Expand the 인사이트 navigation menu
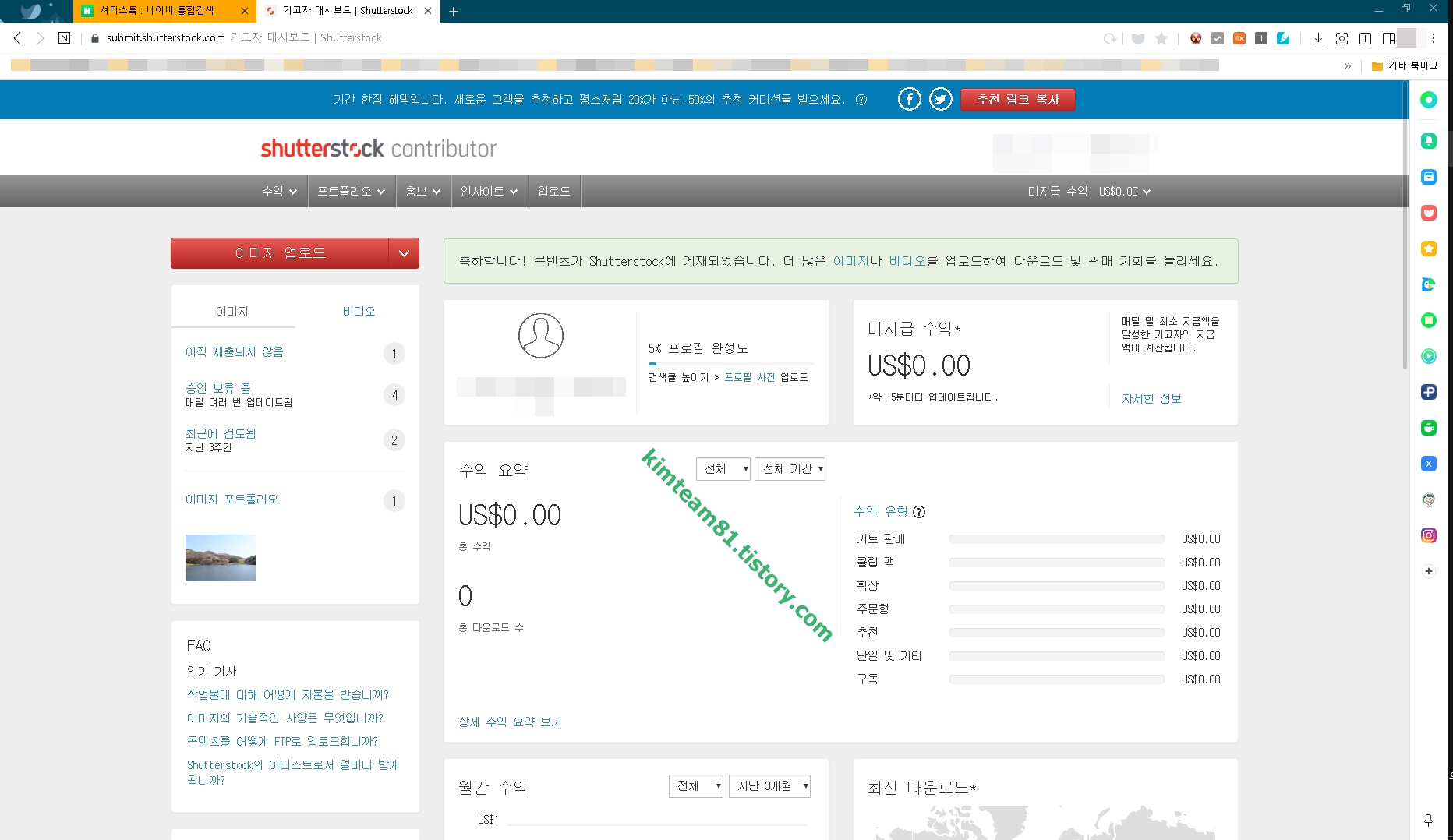The width and height of the screenshot is (1453, 840). pyautogui.click(x=489, y=191)
